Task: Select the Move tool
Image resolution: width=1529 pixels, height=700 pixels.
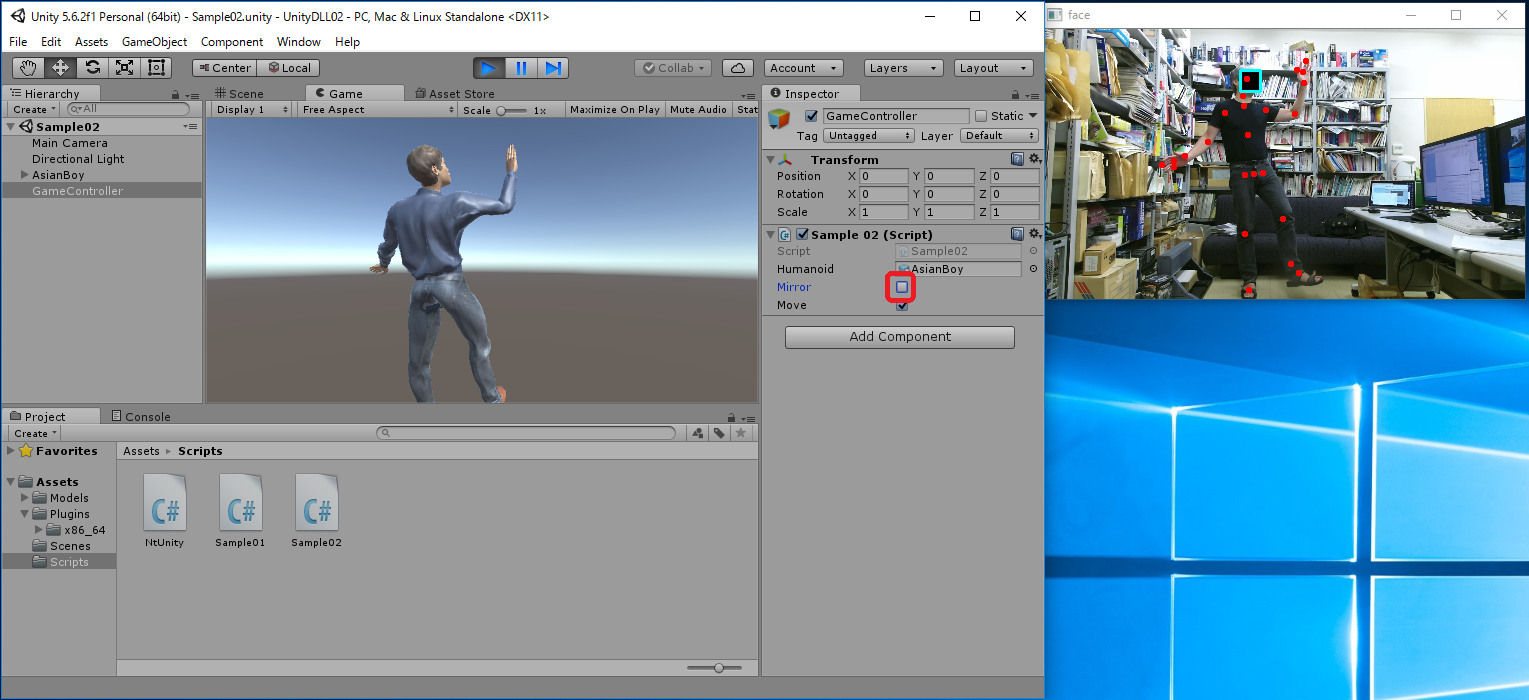Action: click(x=60, y=68)
